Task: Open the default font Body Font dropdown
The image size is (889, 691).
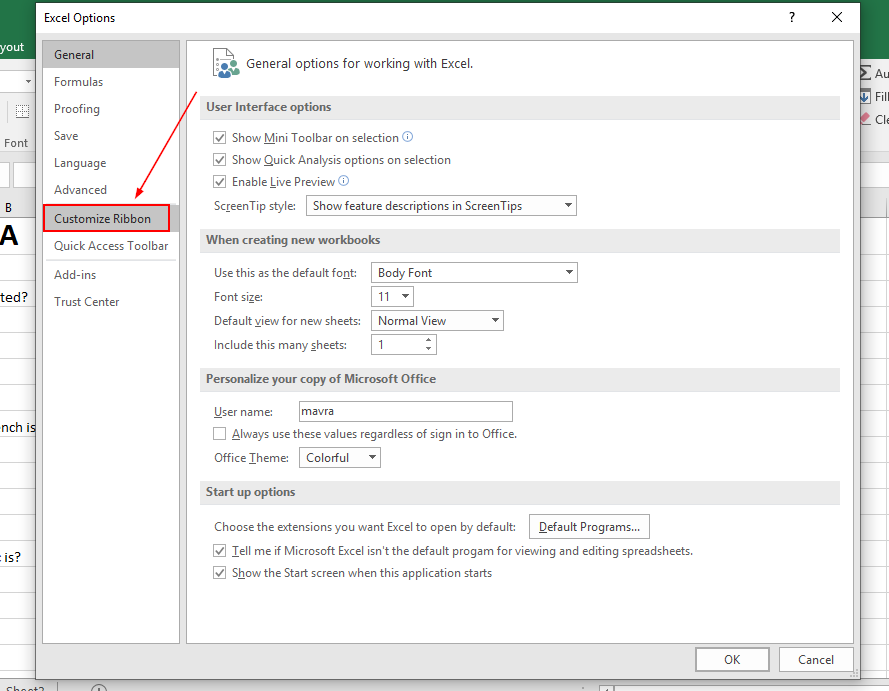Action: pos(474,273)
